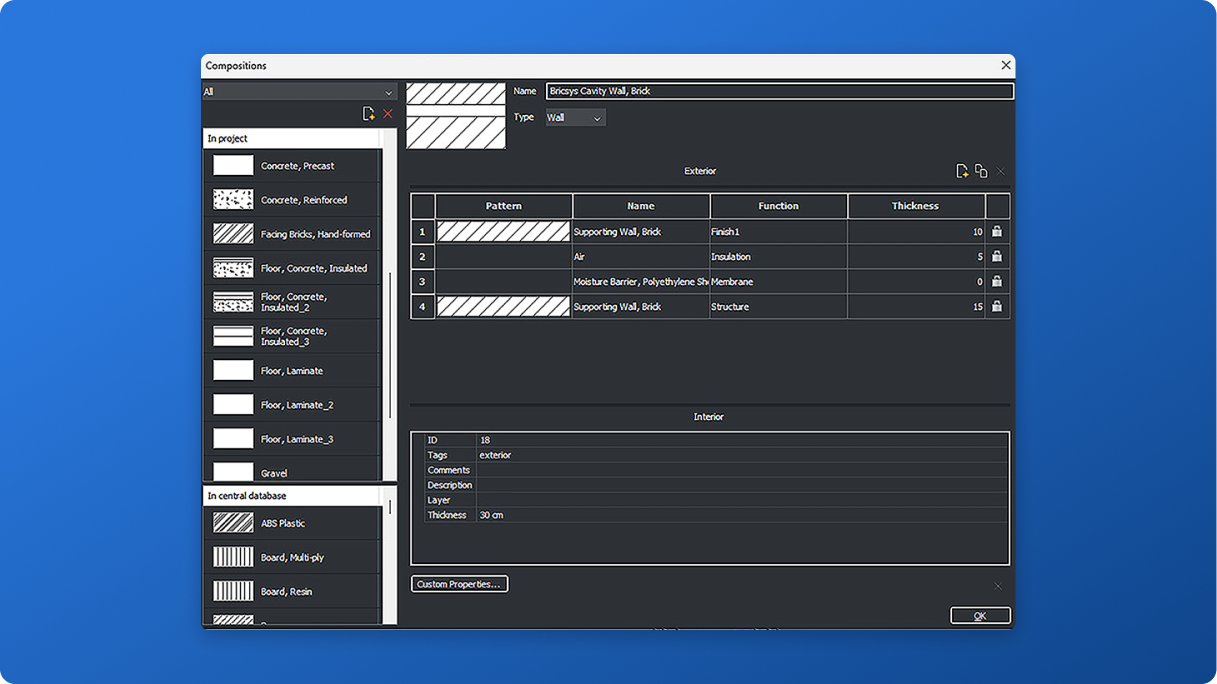The height and width of the screenshot is (684, 1217).
Task: Click the new composition icon in left panel
Action: pos(369,114)
